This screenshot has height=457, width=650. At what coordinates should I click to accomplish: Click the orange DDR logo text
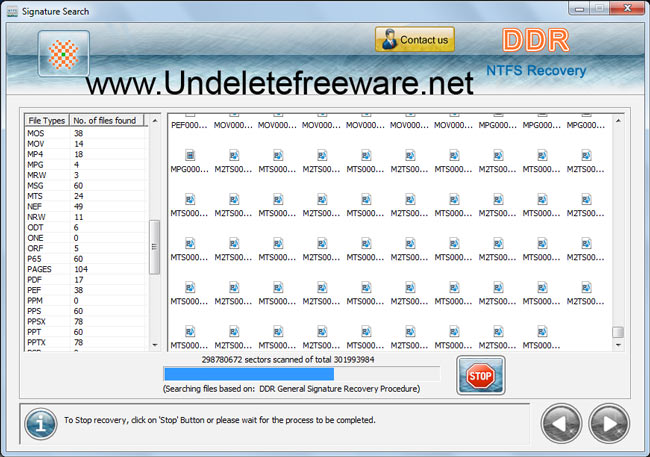(x=536, y=41)
